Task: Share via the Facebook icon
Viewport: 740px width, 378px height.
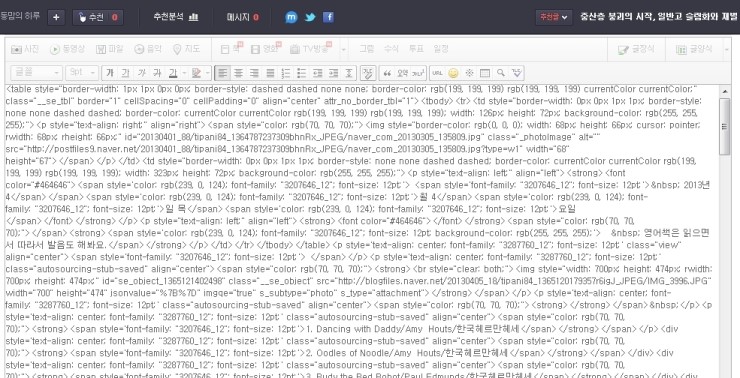Action: click(328, 17)
